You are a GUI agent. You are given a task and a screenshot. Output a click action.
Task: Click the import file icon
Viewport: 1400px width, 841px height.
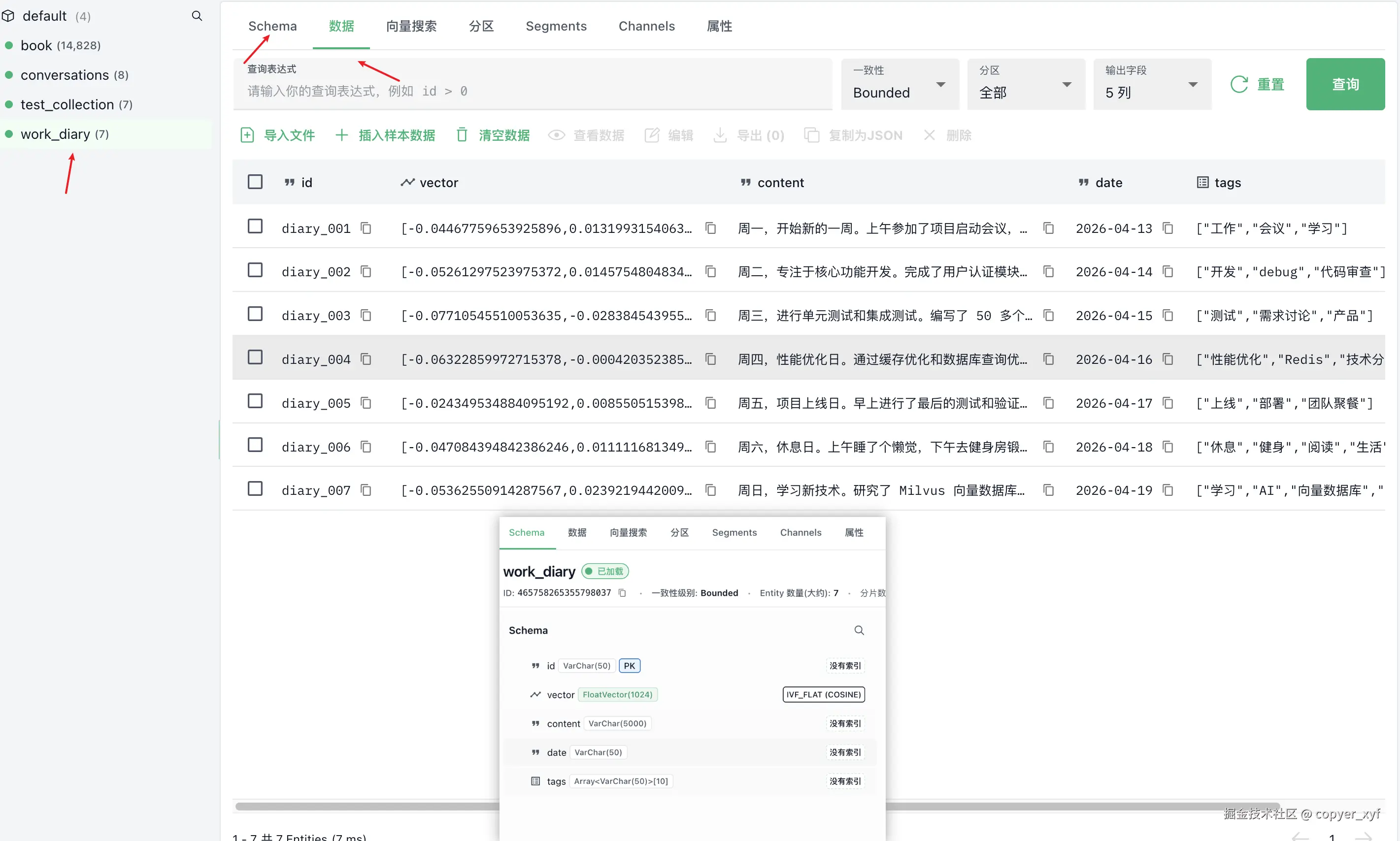tap(247, 135)
